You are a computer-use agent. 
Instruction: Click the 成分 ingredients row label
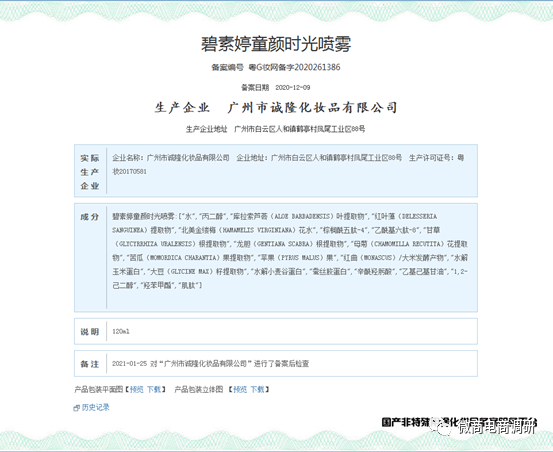coord(90,217)
